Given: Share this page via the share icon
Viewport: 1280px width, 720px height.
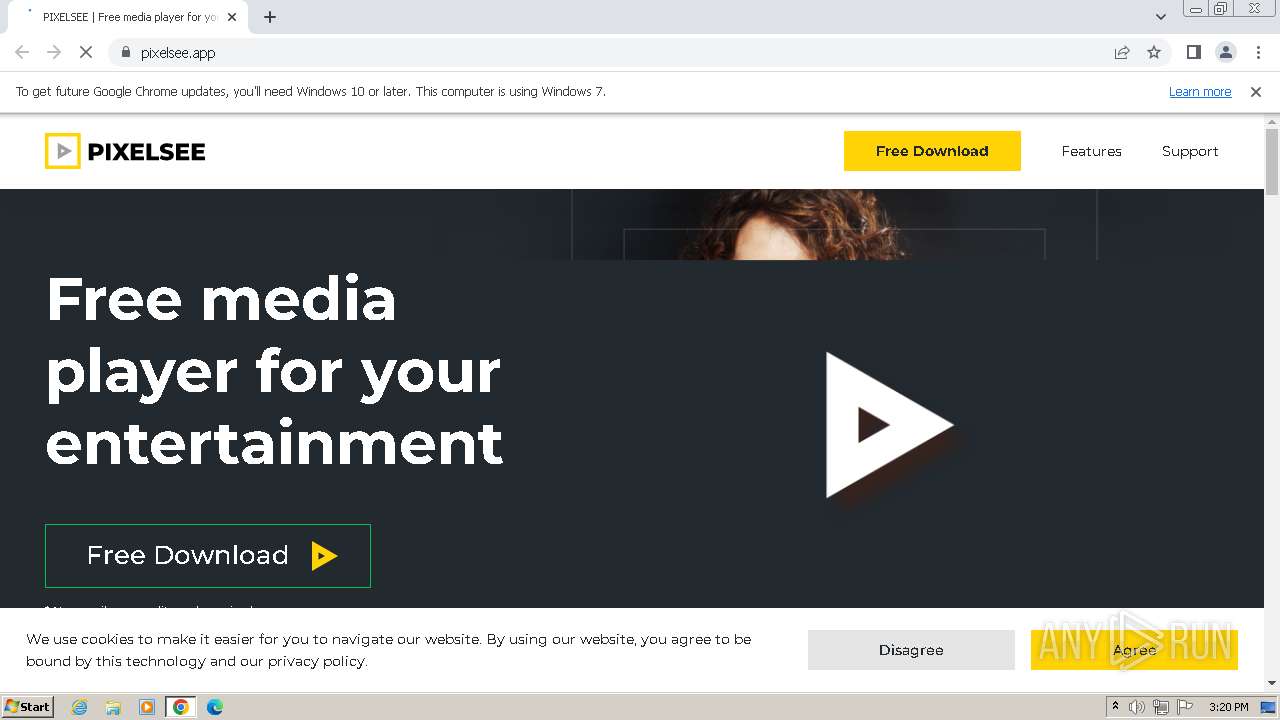Looking at the screenshot, I should pyautogui.click(x=1122, y=53).
